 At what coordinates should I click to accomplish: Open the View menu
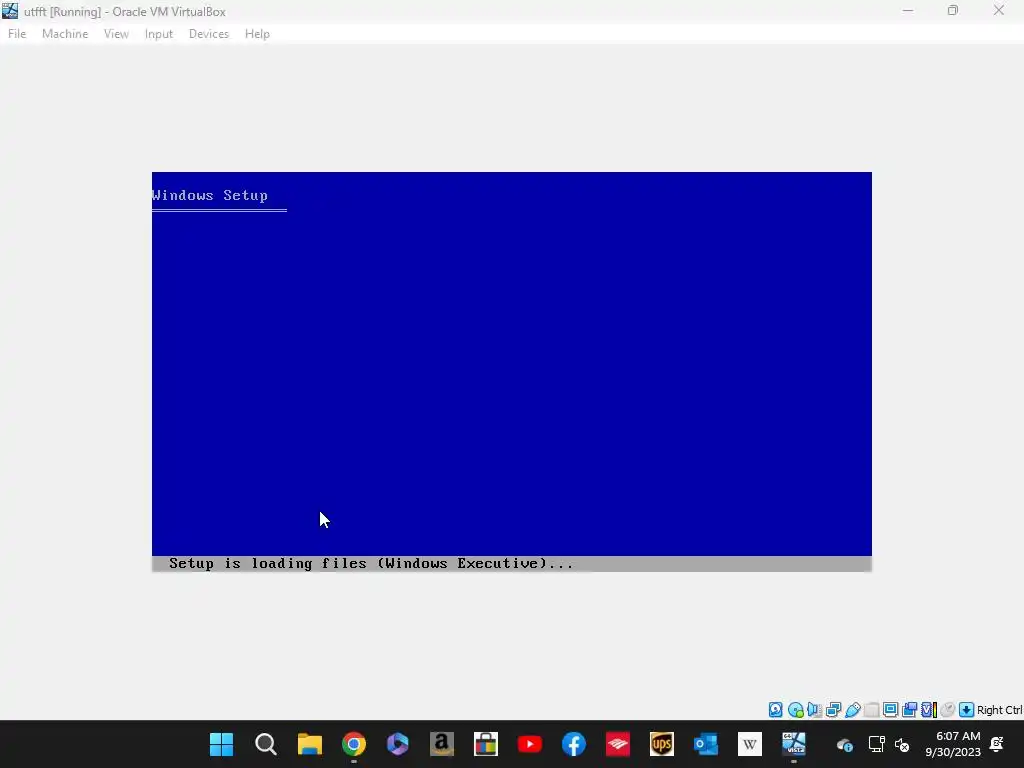(x=116, y=34)
